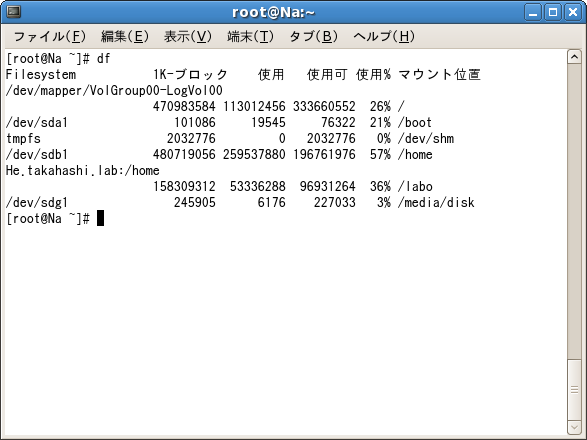Click the 1K-ブロック column header
Viewport: 587px width, 440px height.
[x=190, y=75]
